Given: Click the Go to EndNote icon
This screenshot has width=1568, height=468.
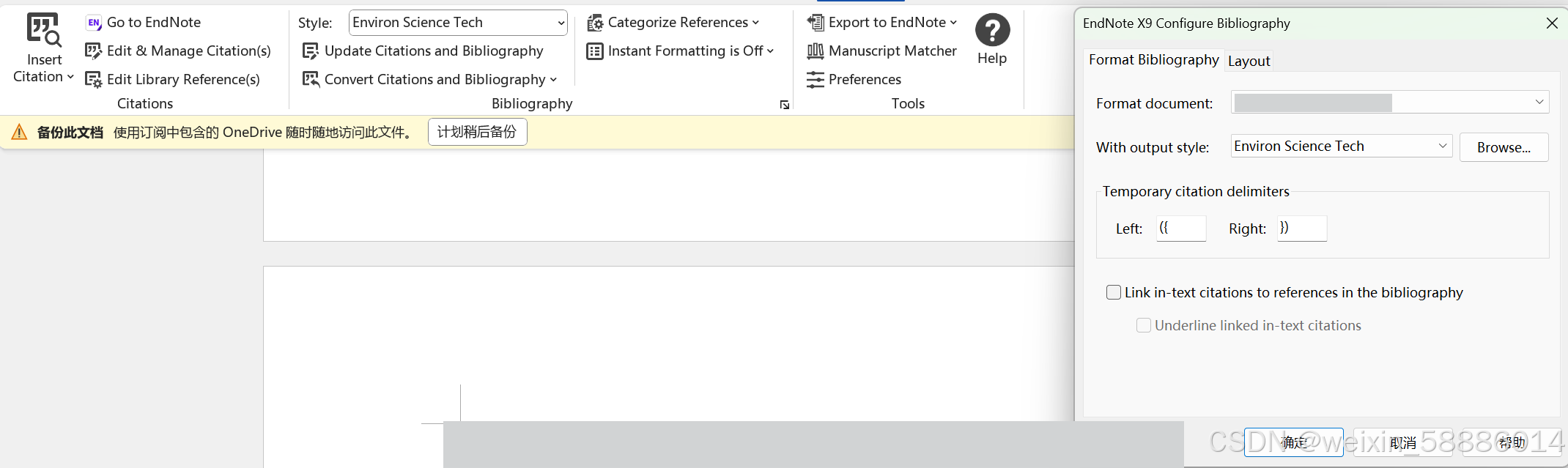Looking at the screenshot, I should coord(94,23).
